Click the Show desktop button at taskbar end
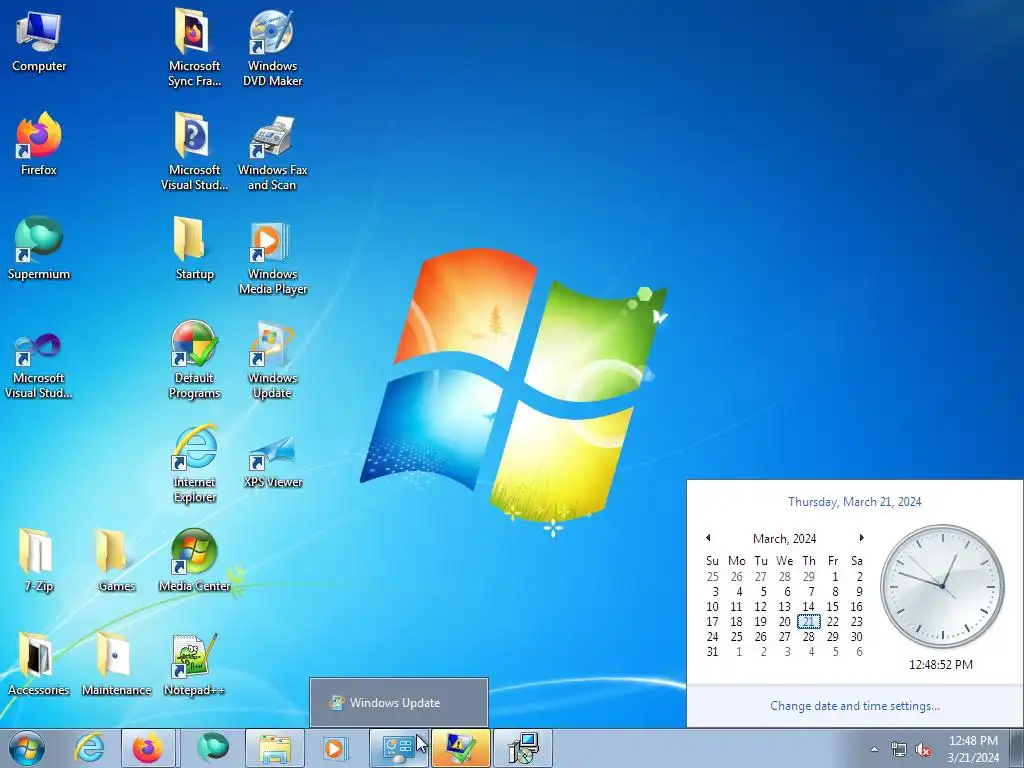The height and width of the screenshot is (768, 1024). (1016, 748)
